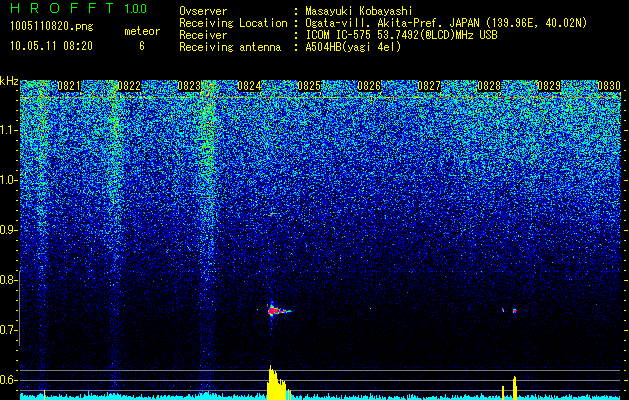Click the A504HB(yagi 4el) antenna text
This screenshot has width=629, height=400.
coord(353,47)
